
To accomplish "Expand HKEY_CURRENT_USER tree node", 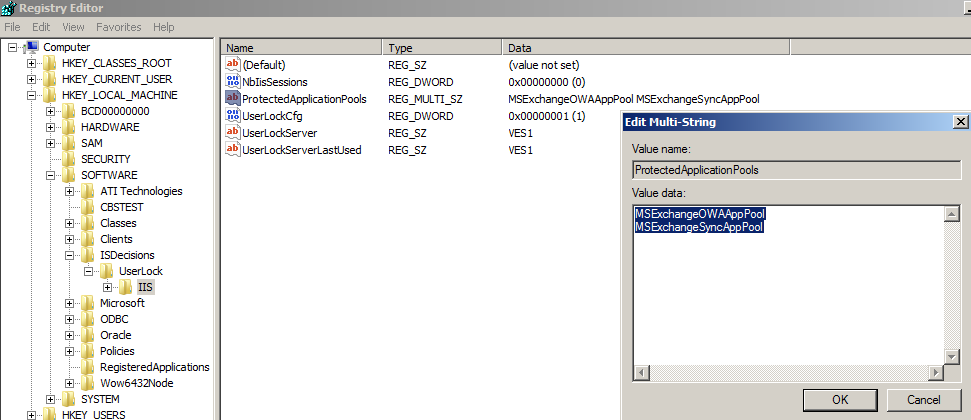I will 31,80.
